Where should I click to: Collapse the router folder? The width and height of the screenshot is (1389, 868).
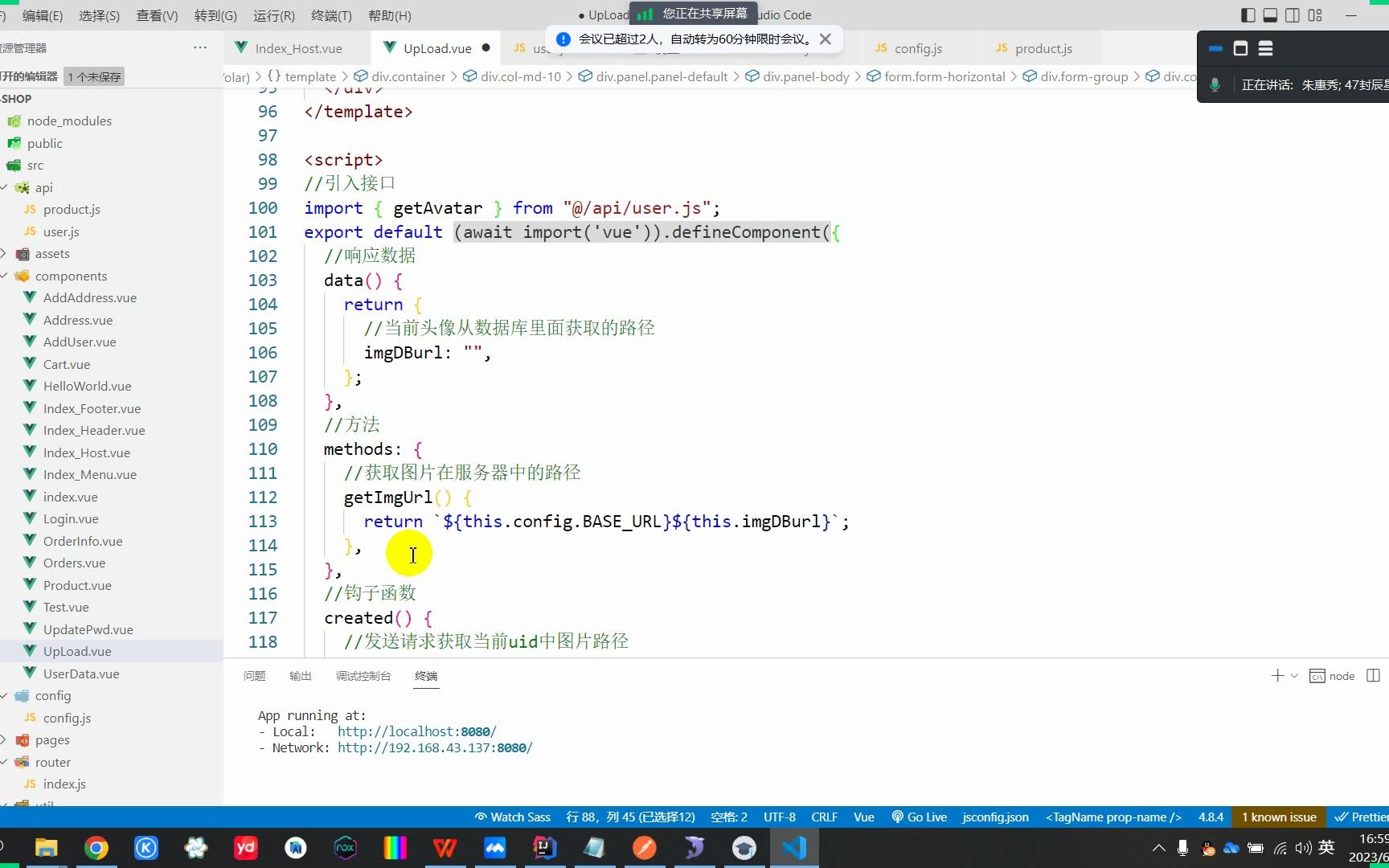pos(53,762)
